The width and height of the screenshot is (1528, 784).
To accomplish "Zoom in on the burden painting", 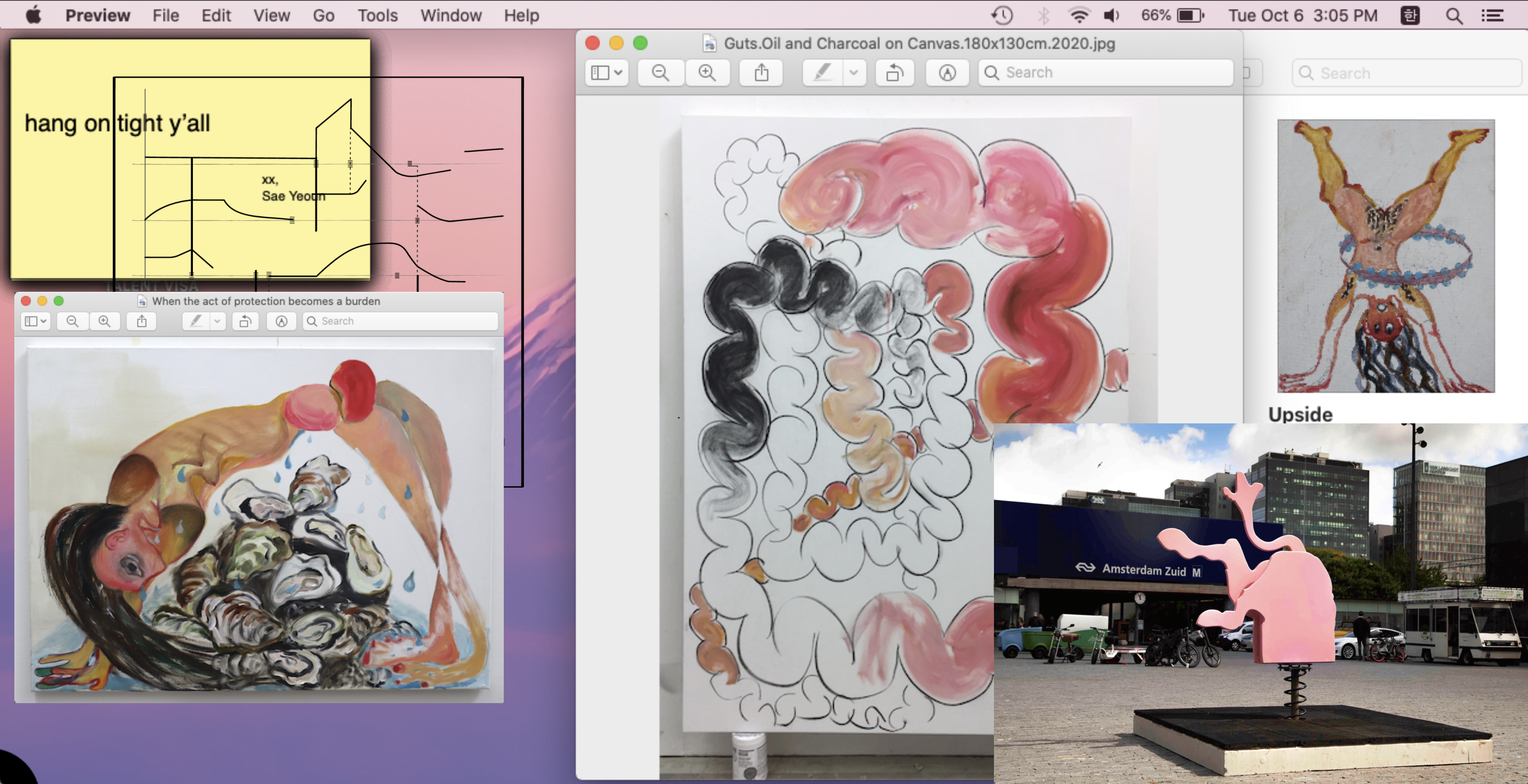I will (104, 321).
